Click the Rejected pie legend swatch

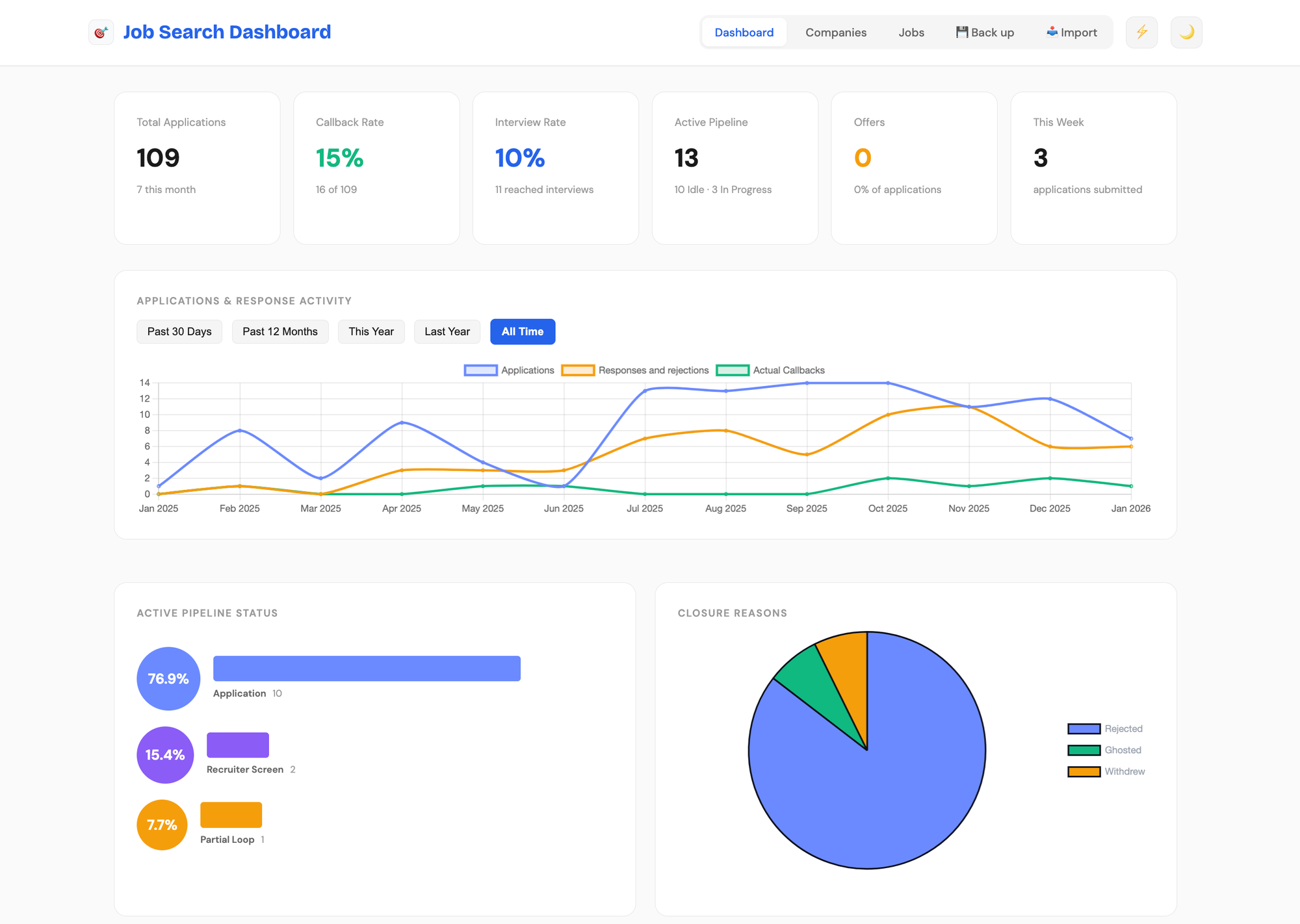click(x=1084, y=729)
